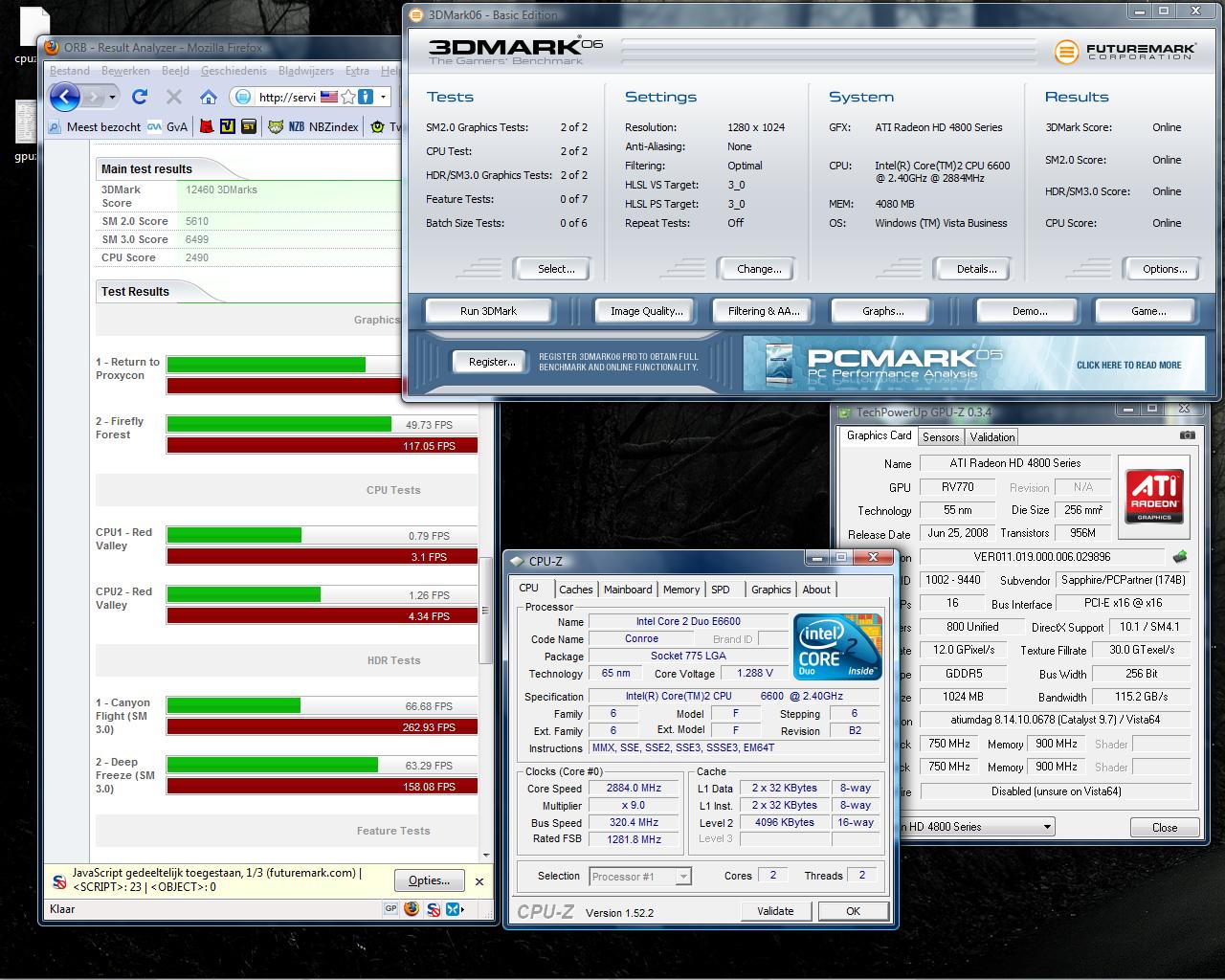Image resolution: width=1225 pixels, height=980 pixels.
Task: Click the Opties... button in the NoScript bar
Action: pos(429,880)
